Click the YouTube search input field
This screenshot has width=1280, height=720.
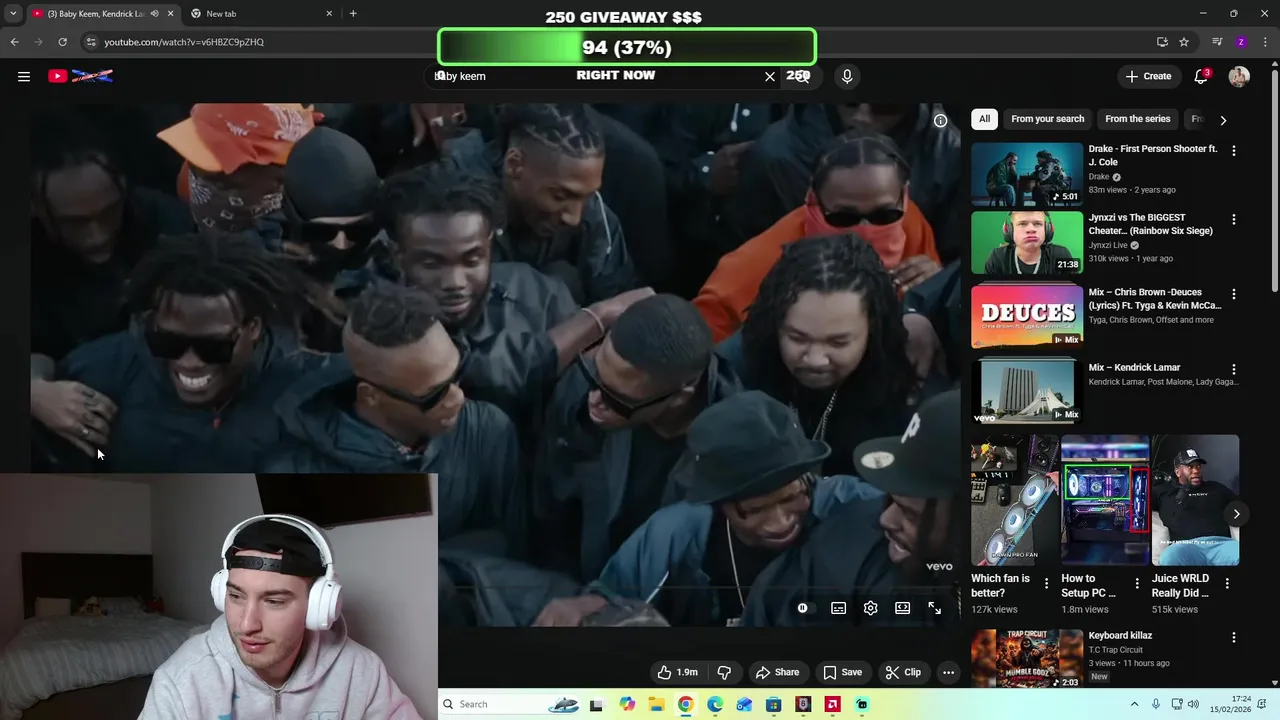pos(600,76)
